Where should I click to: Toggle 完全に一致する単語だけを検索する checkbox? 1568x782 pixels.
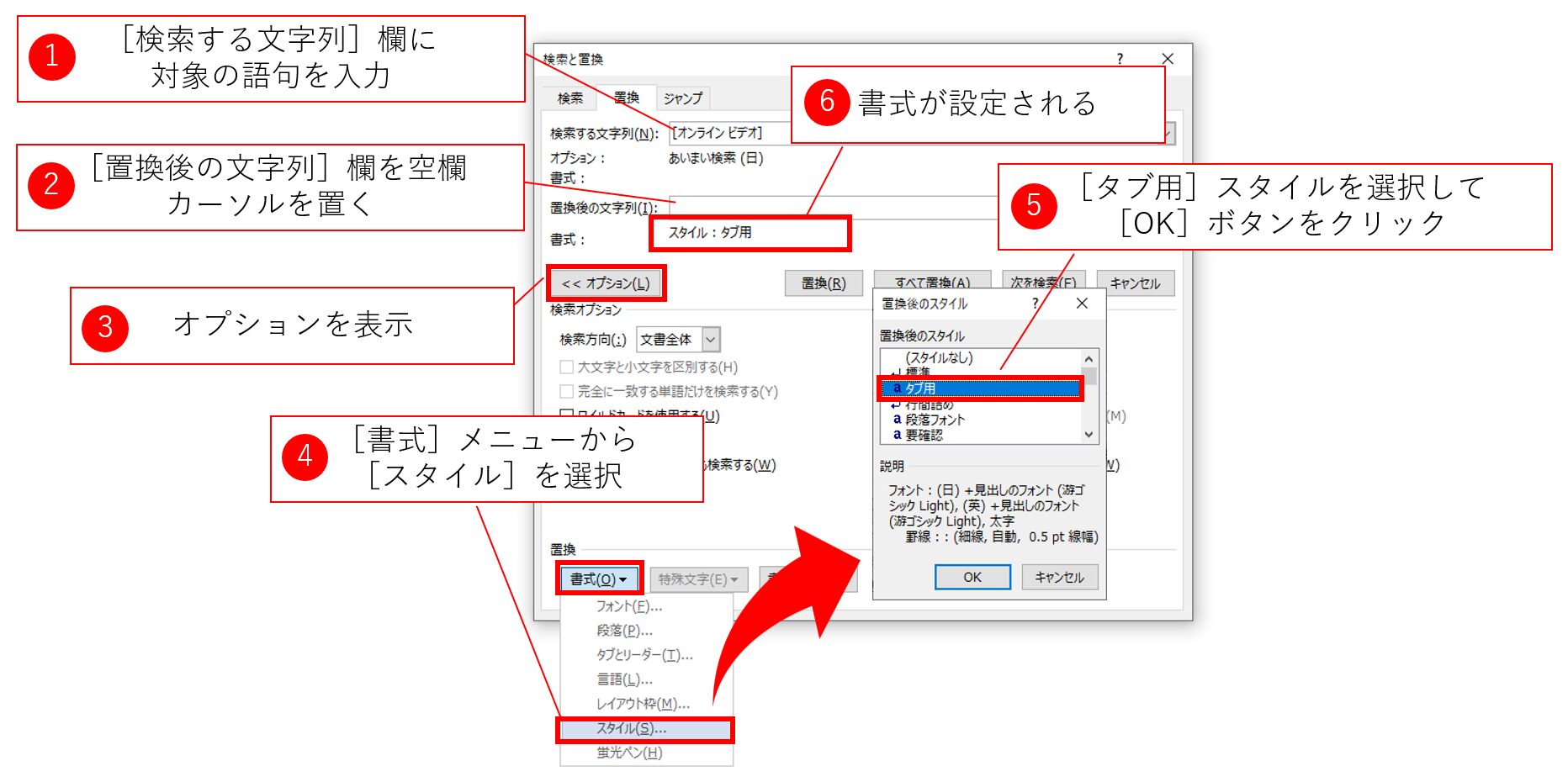click(567, 392)
